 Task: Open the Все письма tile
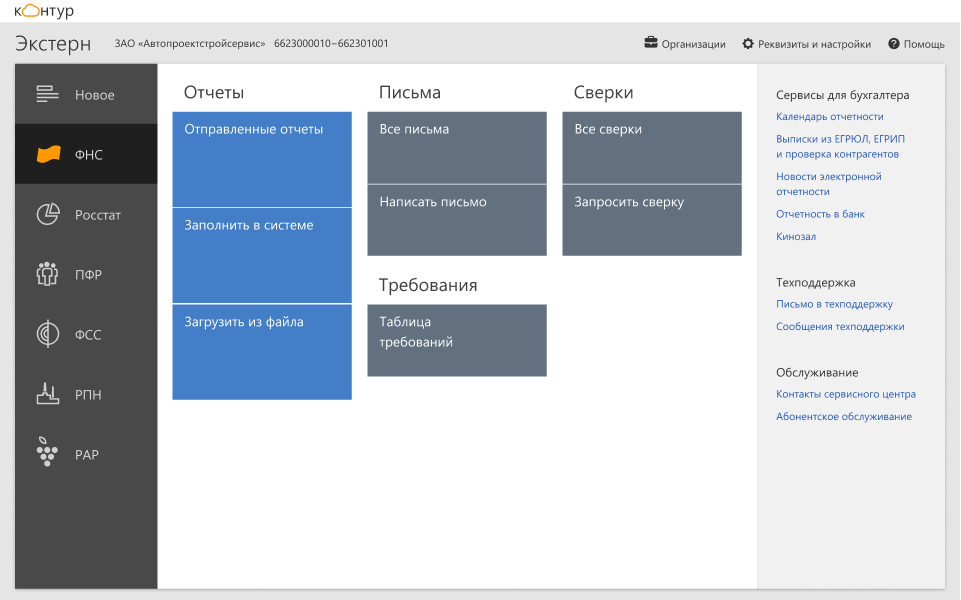point(457,148)
